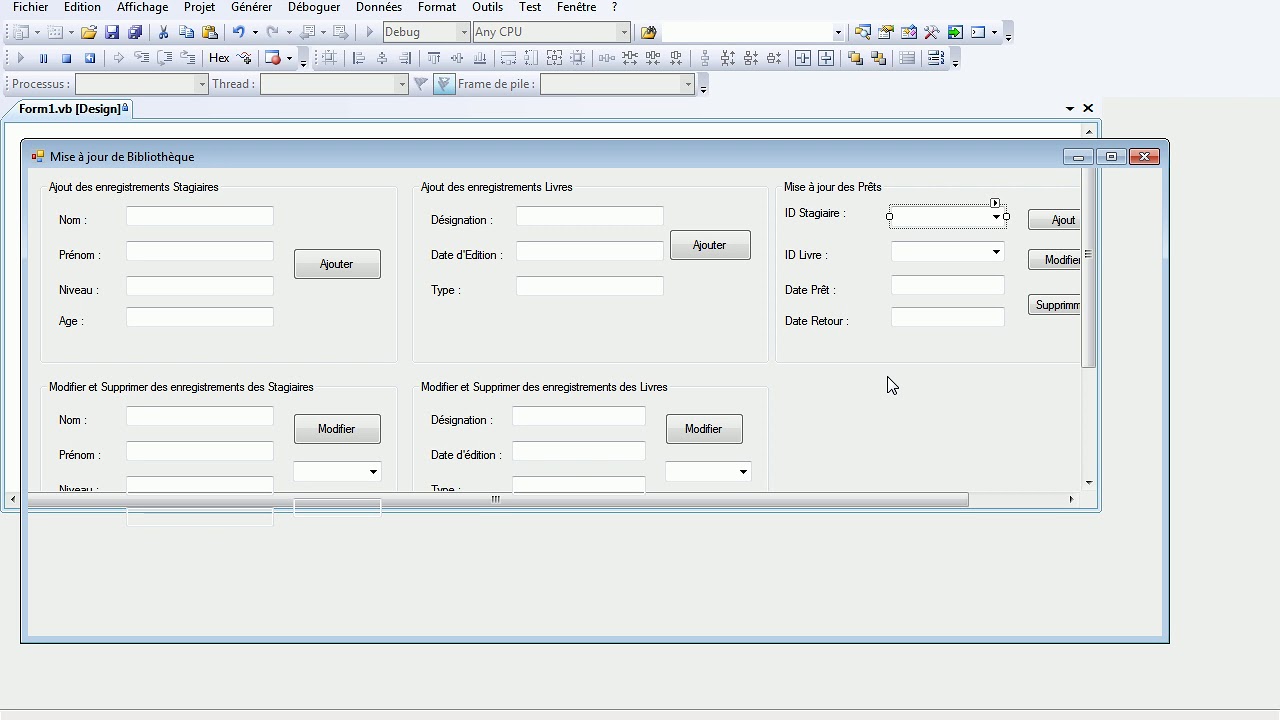Click Modifier button in Livres section
1280x720 pixels.
point(704,429)
